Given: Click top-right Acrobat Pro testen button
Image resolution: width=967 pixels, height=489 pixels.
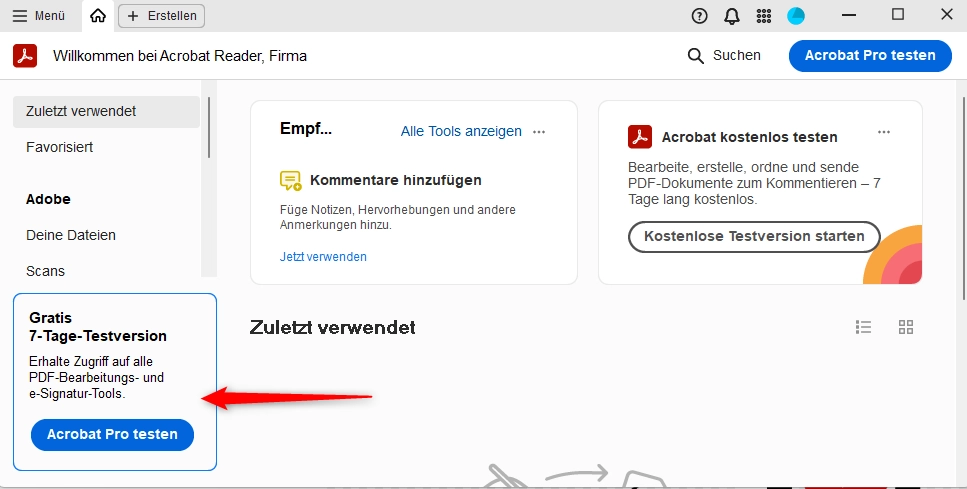Looking at the screenshot, I should [870, 55].
